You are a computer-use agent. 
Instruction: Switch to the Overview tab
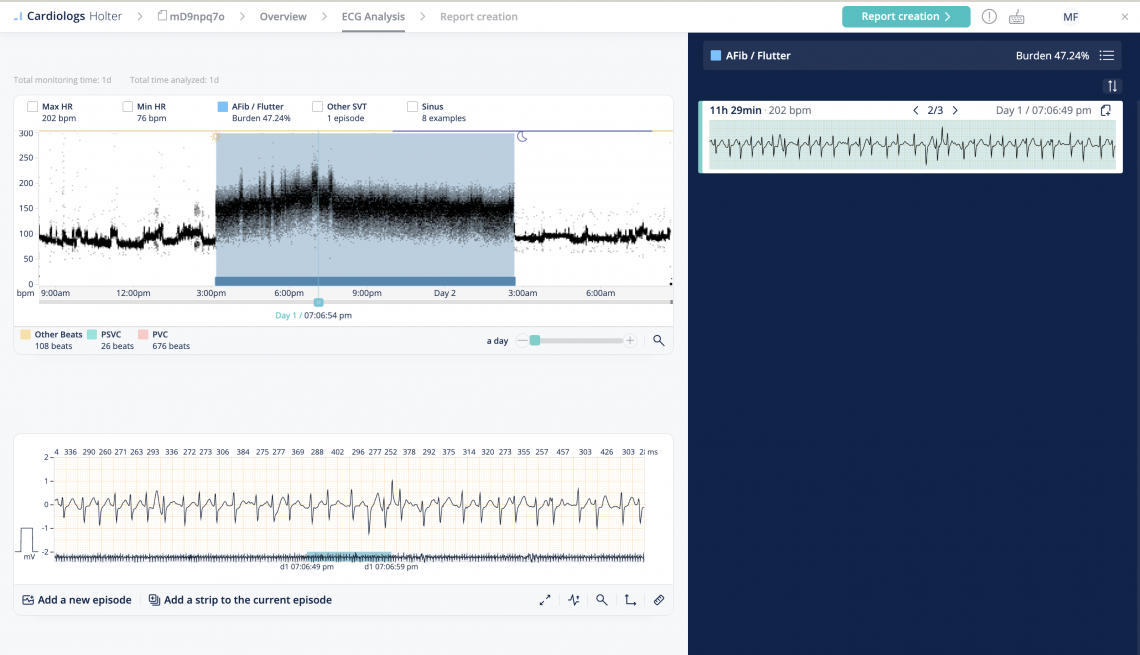tap(282, 16)
